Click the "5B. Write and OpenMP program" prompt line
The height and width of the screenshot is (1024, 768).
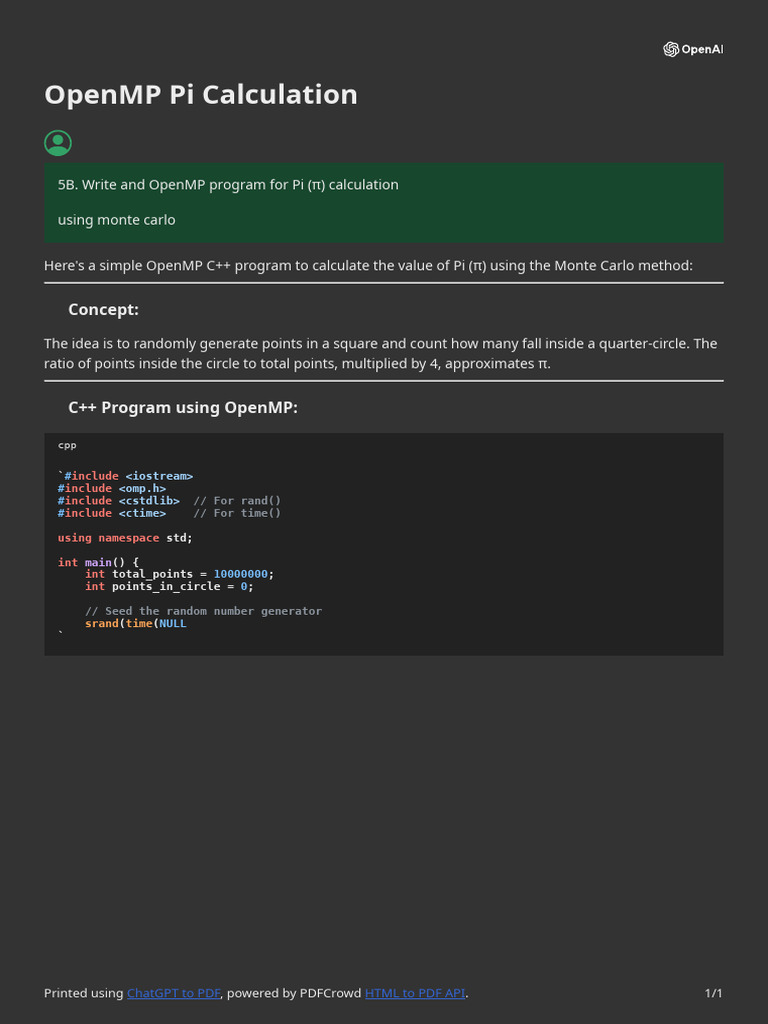pyautogui.click(x=228, y=185)
